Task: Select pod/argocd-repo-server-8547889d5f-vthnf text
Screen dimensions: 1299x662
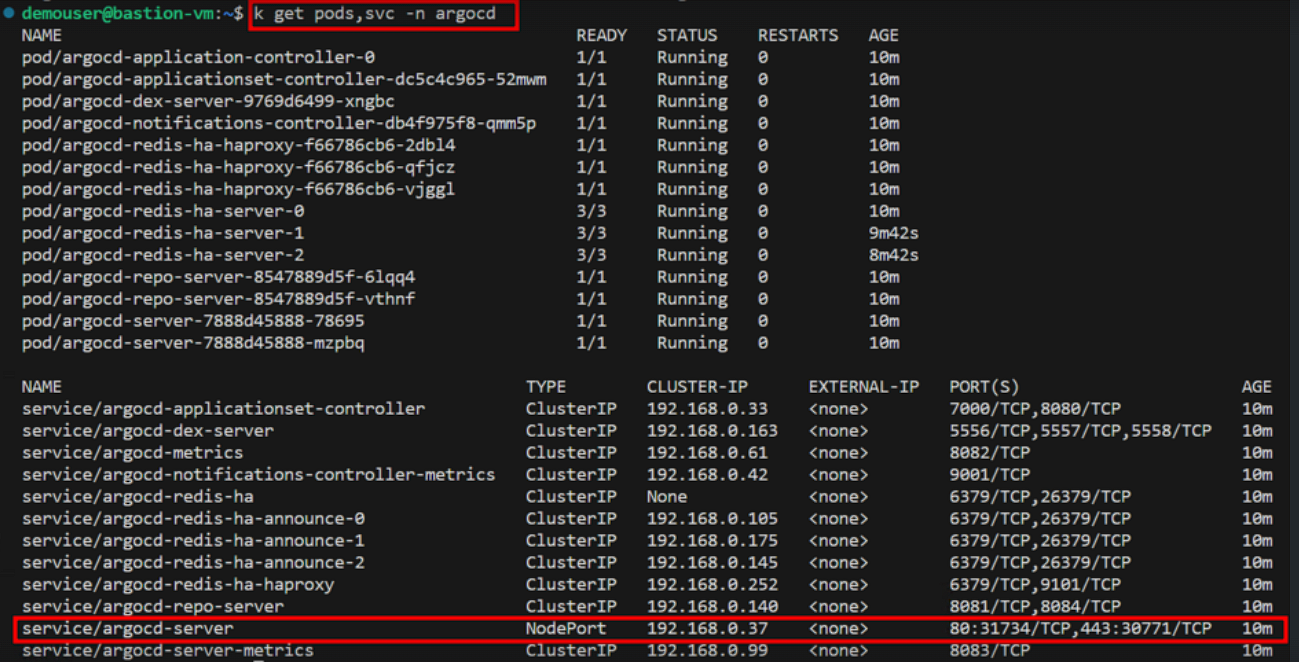Action: tap(218, 299)
